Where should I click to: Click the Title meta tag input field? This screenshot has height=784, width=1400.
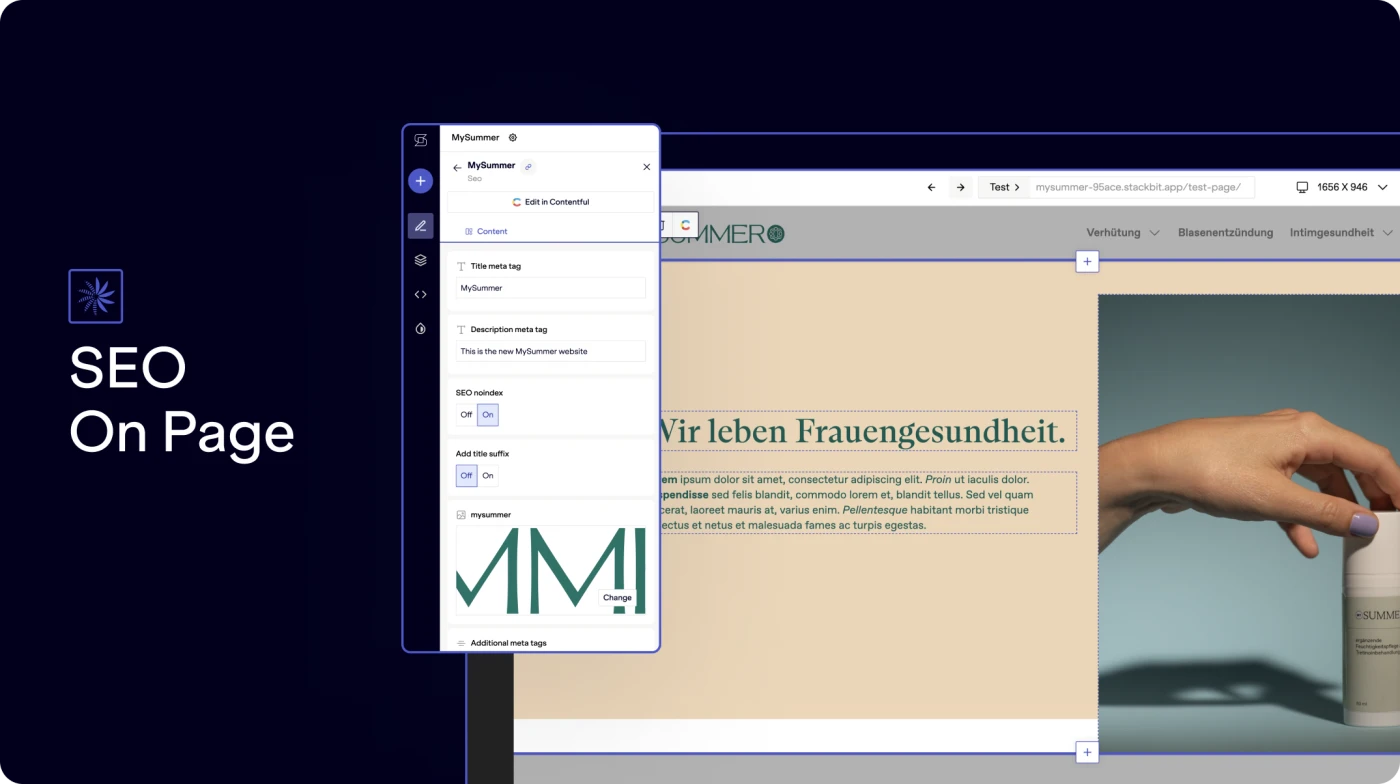[551, 288]
